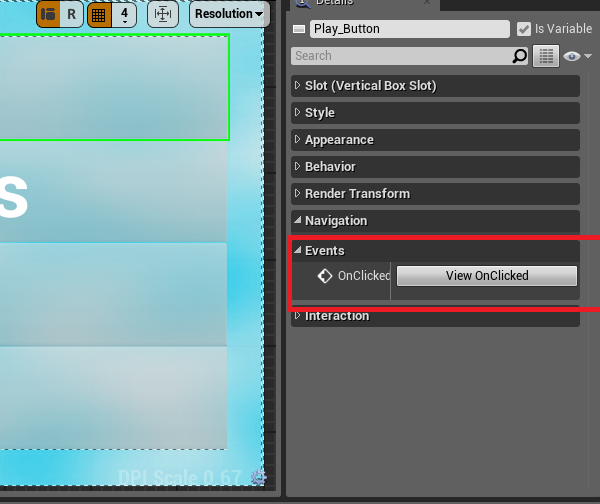Open the Resolution dropdown
The width and height of the screenshot is (600, 504).
pyautogui.click(x=229, y=14)
